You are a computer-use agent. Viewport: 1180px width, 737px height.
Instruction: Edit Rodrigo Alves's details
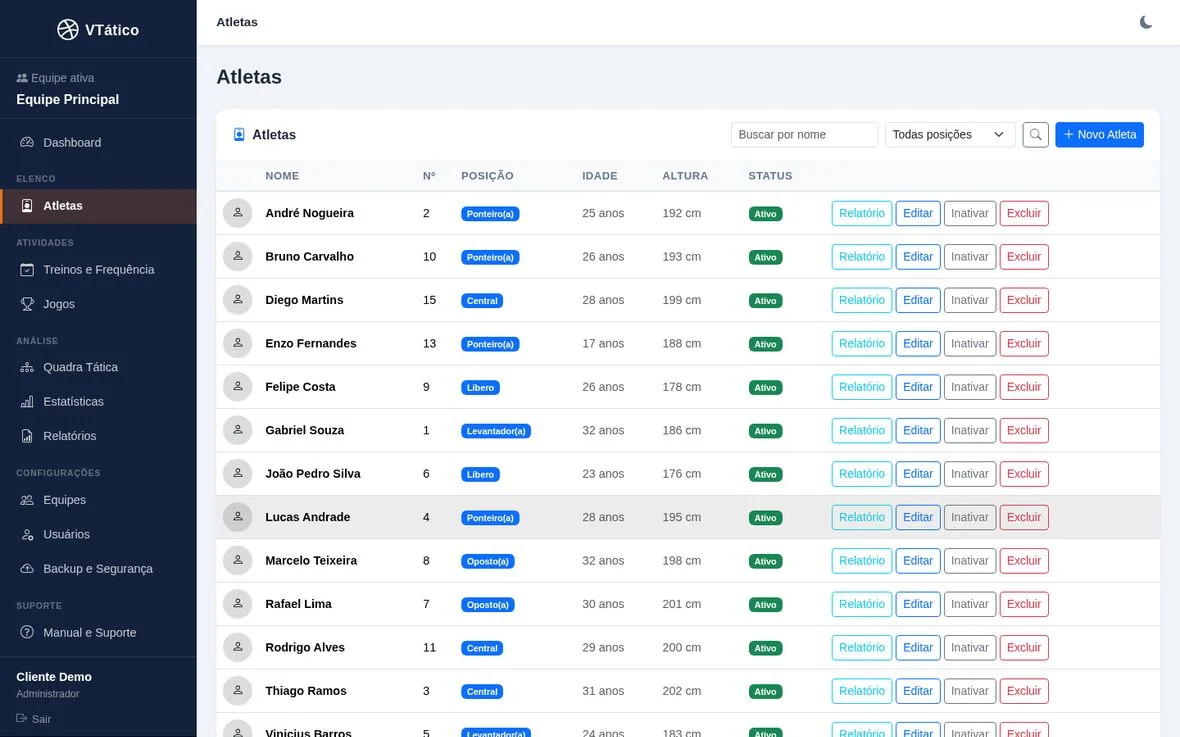point(917,647)
